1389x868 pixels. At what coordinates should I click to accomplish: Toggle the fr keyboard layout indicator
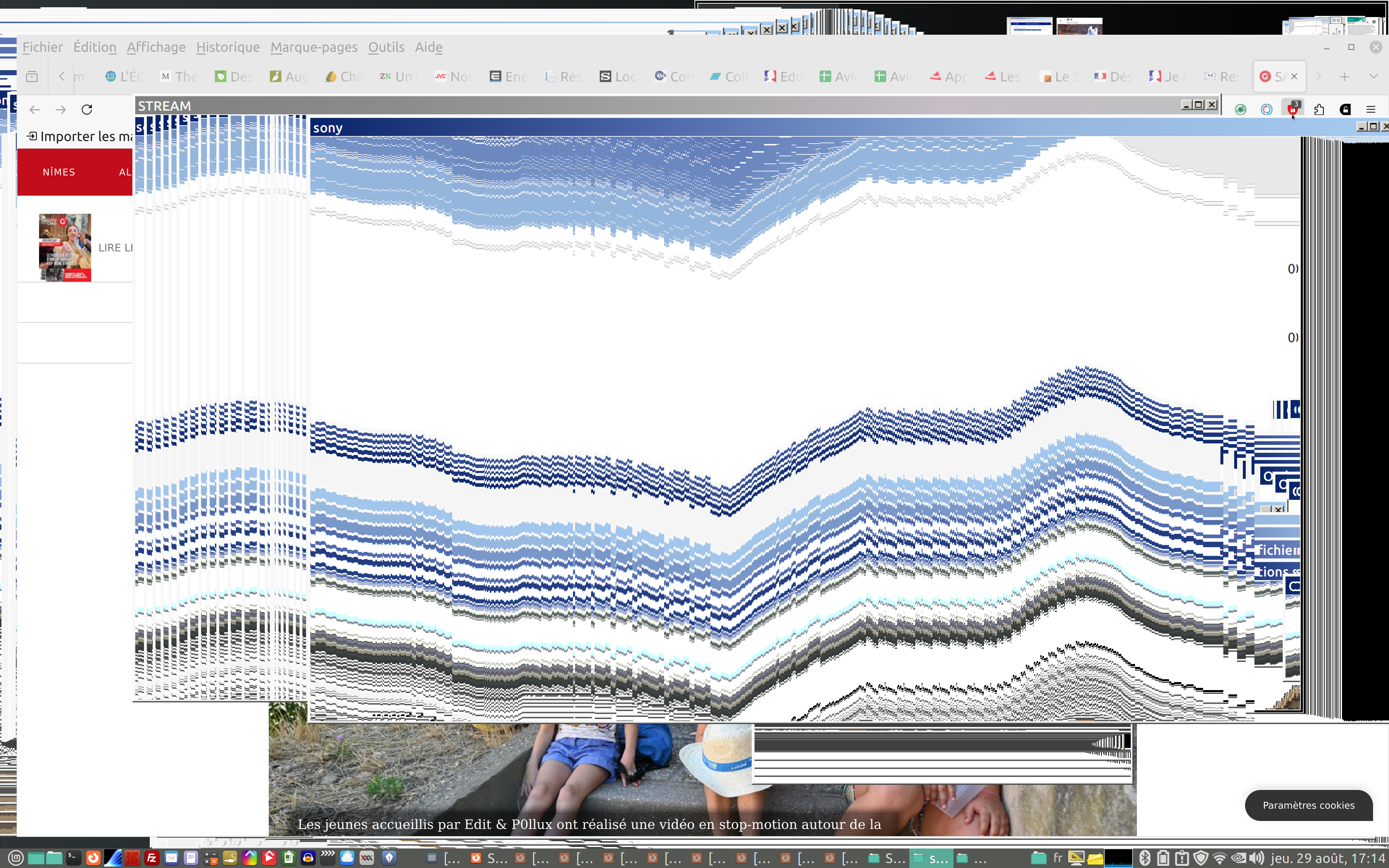1058,858
